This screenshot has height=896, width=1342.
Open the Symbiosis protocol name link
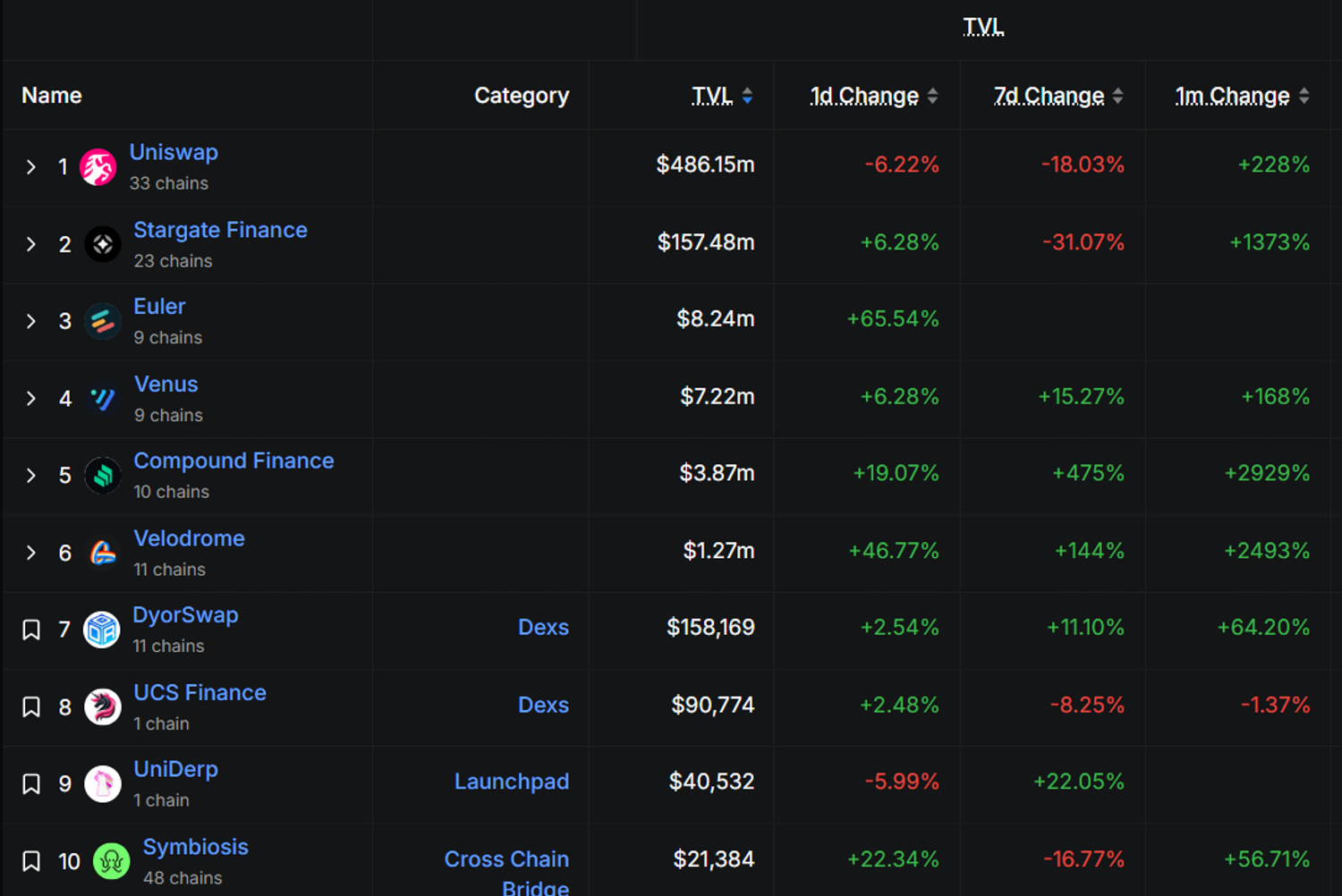(195, 847)
